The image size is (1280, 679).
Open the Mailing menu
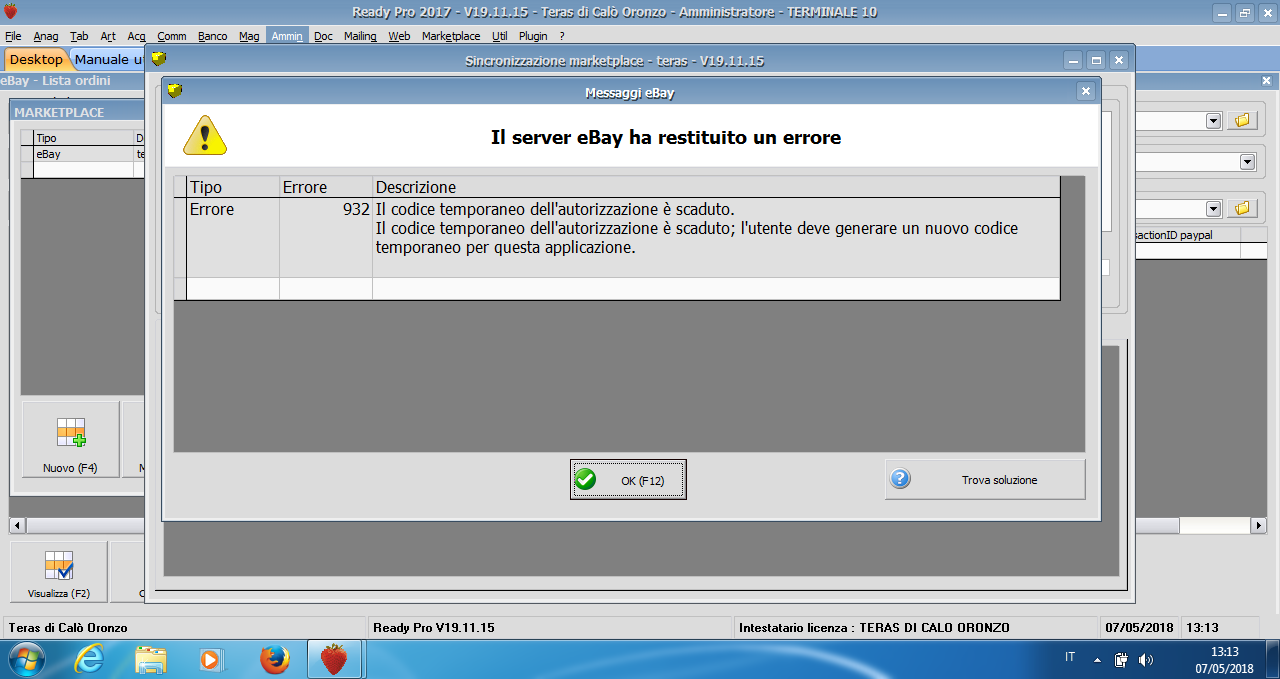[x=360, y=36]
